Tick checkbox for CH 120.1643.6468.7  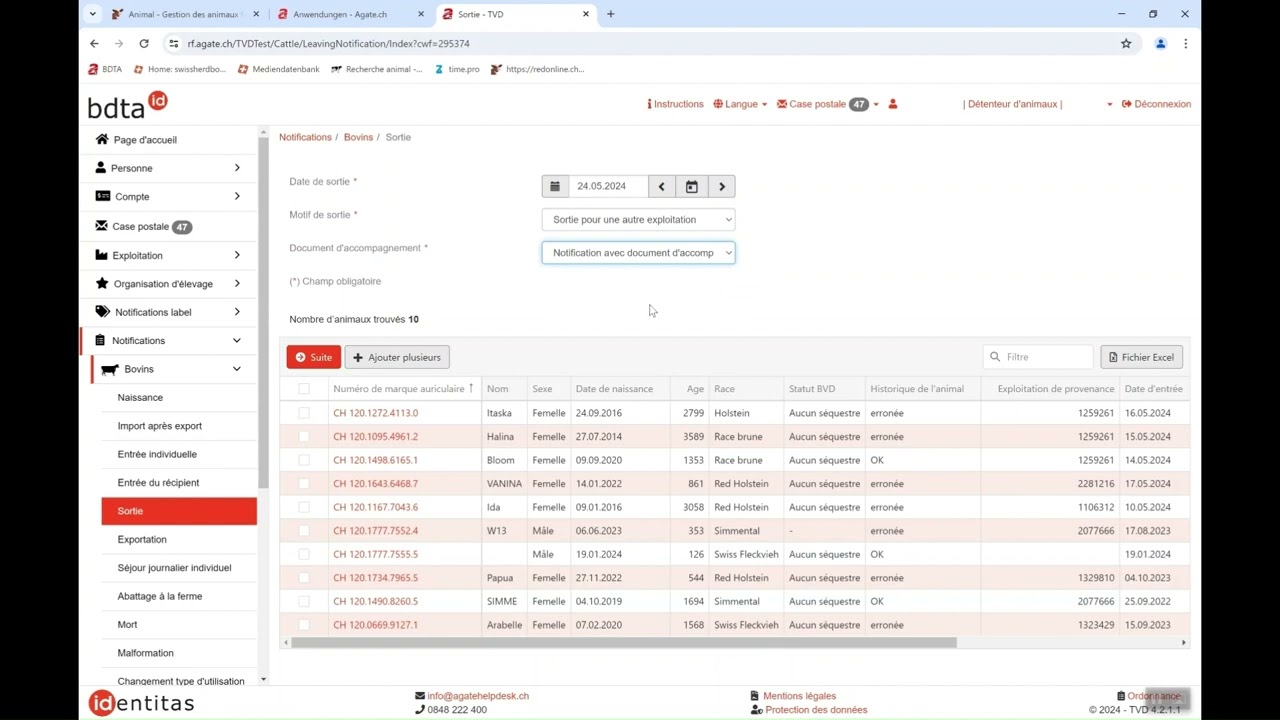304,484
